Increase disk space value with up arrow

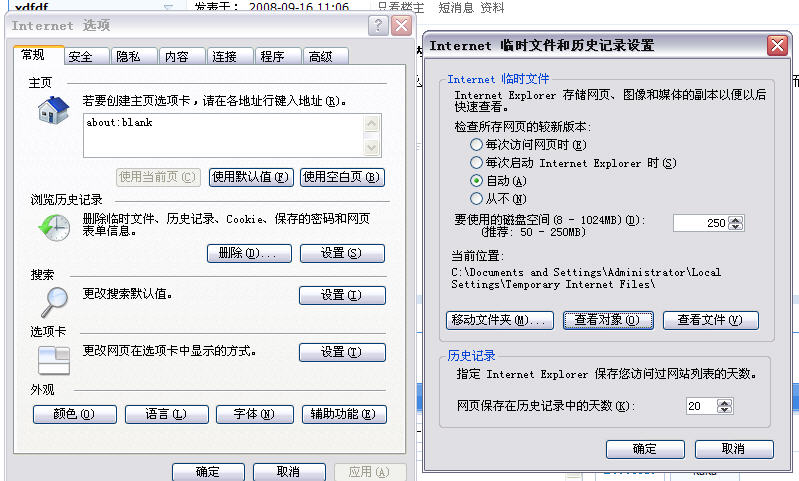coord(736,220)
